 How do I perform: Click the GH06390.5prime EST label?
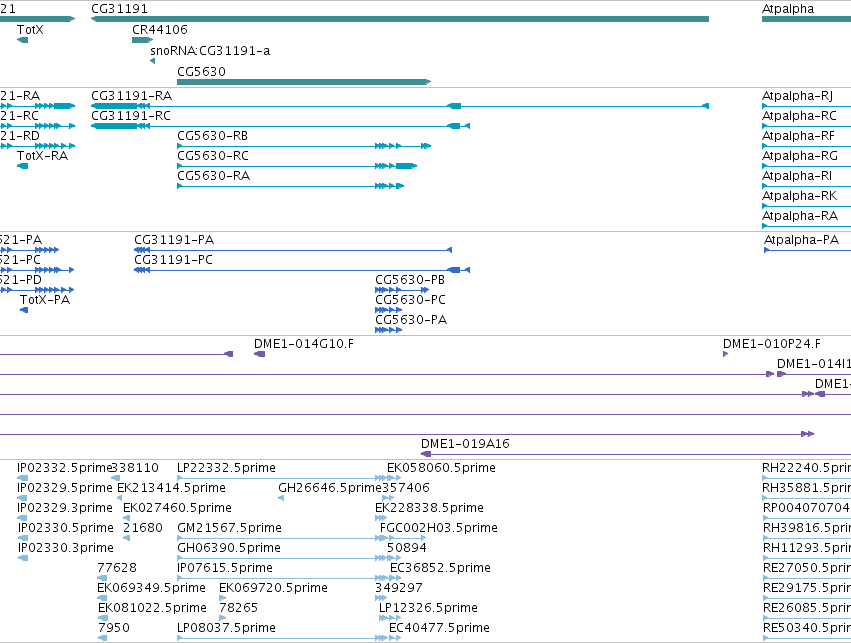(229, 548)
